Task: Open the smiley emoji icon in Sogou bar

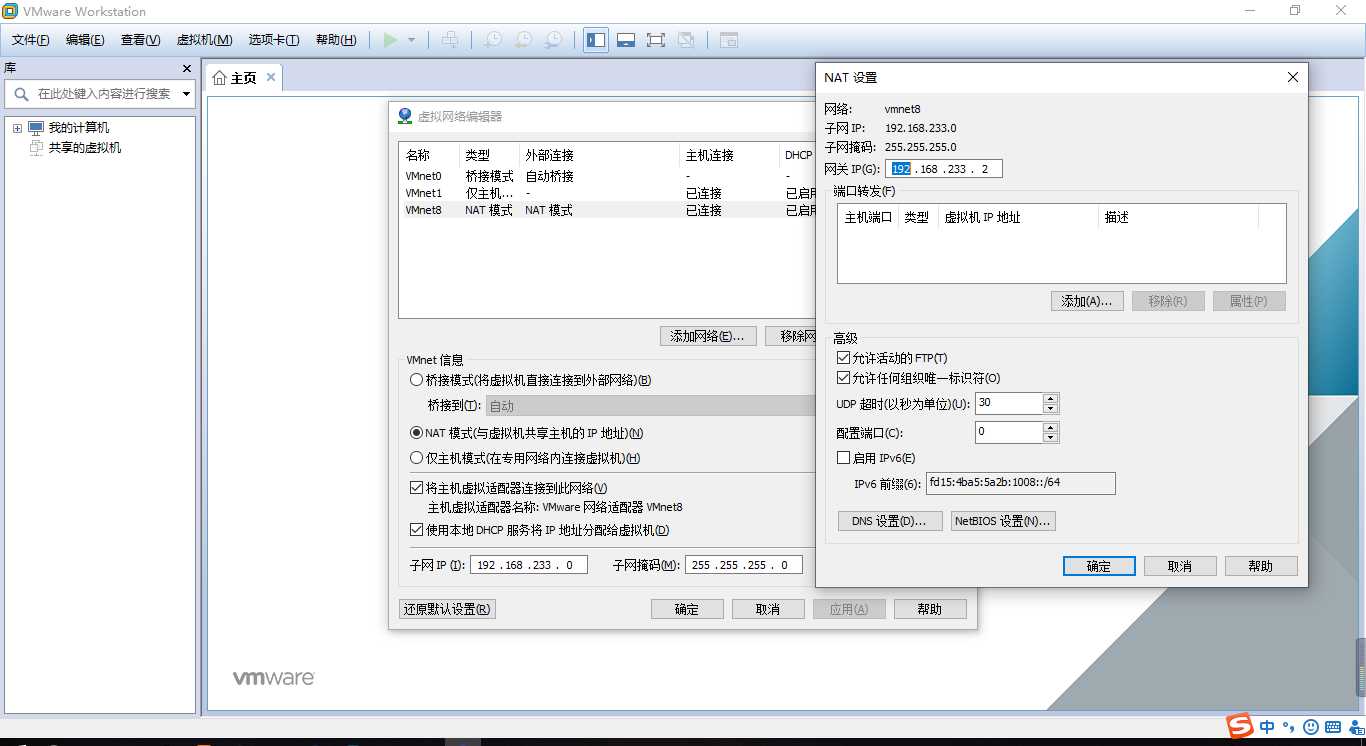Action: tap(1311, 727)
